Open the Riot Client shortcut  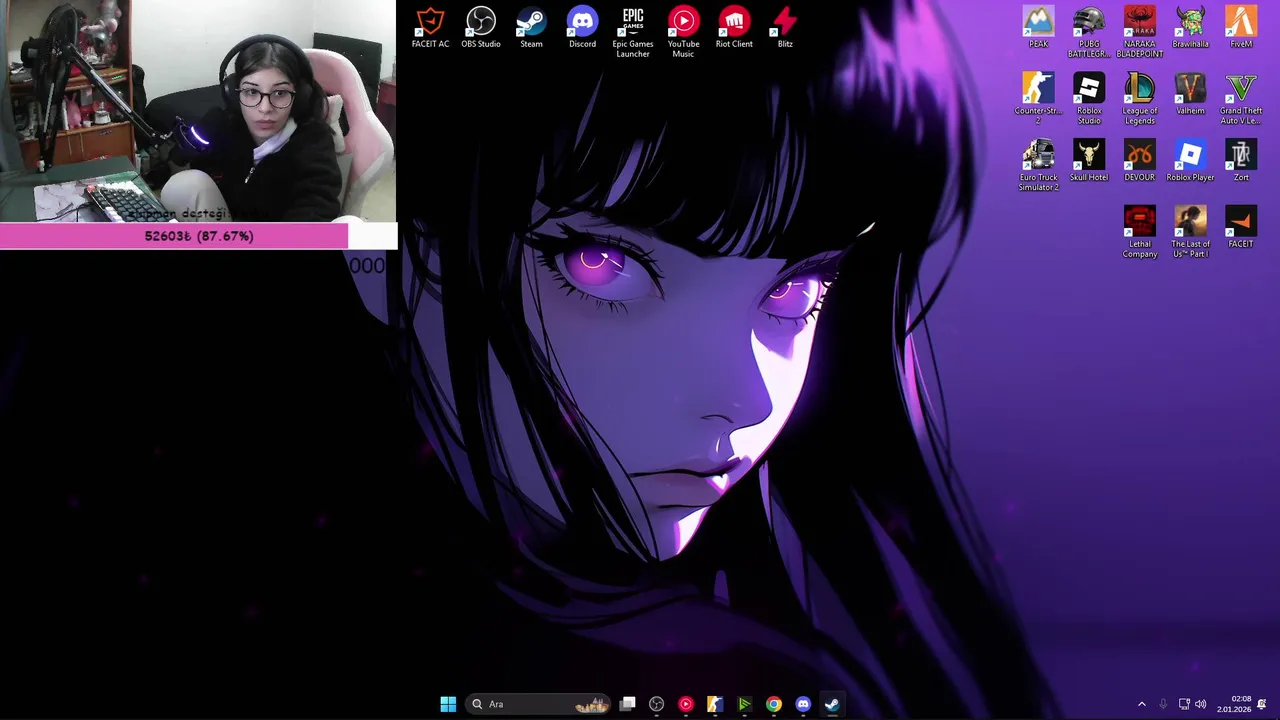(734, 28)
